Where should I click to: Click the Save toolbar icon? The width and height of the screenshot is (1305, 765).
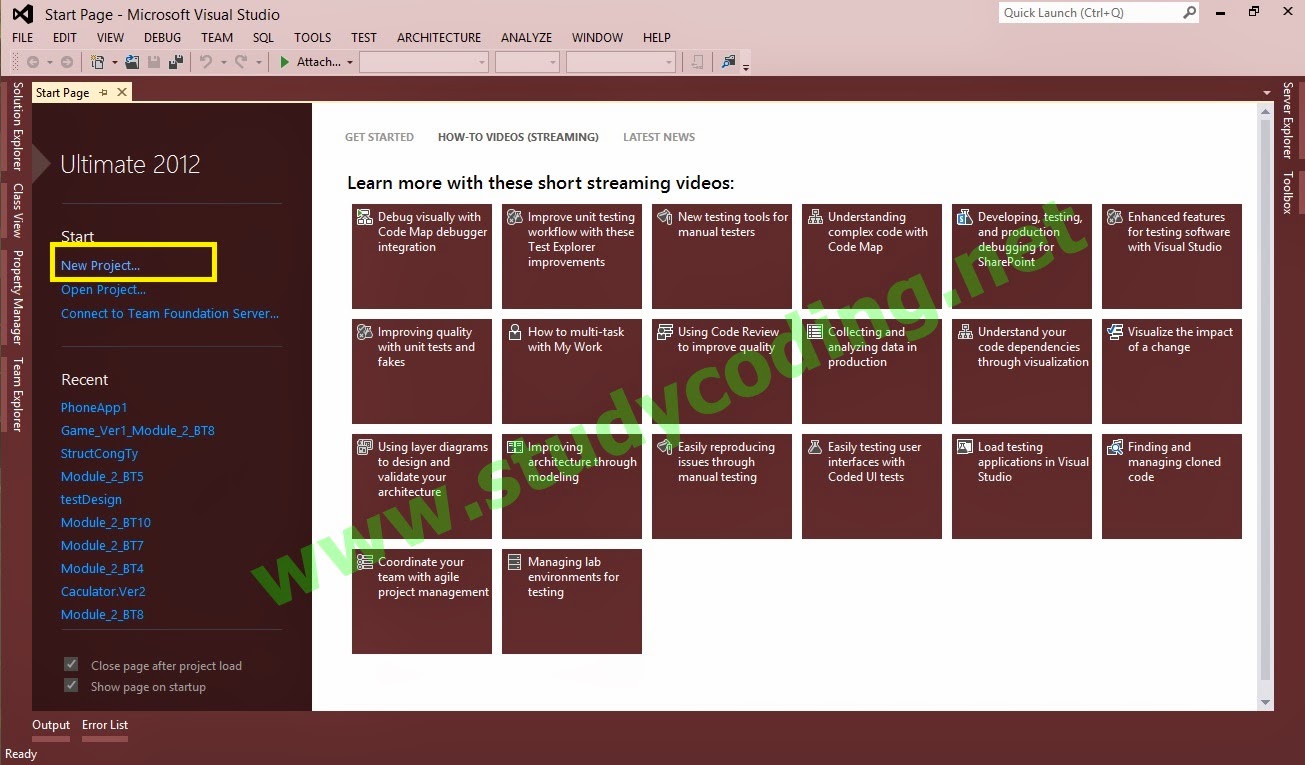pos(154,62)
